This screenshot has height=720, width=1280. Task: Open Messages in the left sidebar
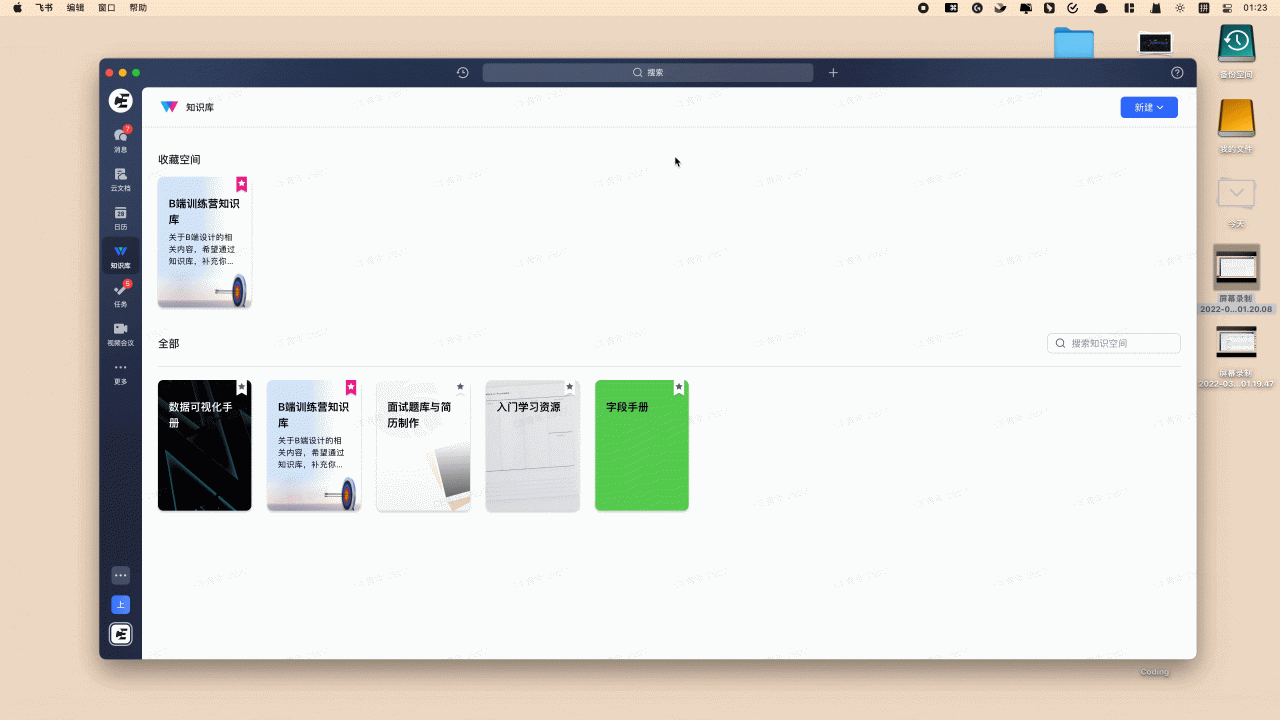[x=120, y=138]
